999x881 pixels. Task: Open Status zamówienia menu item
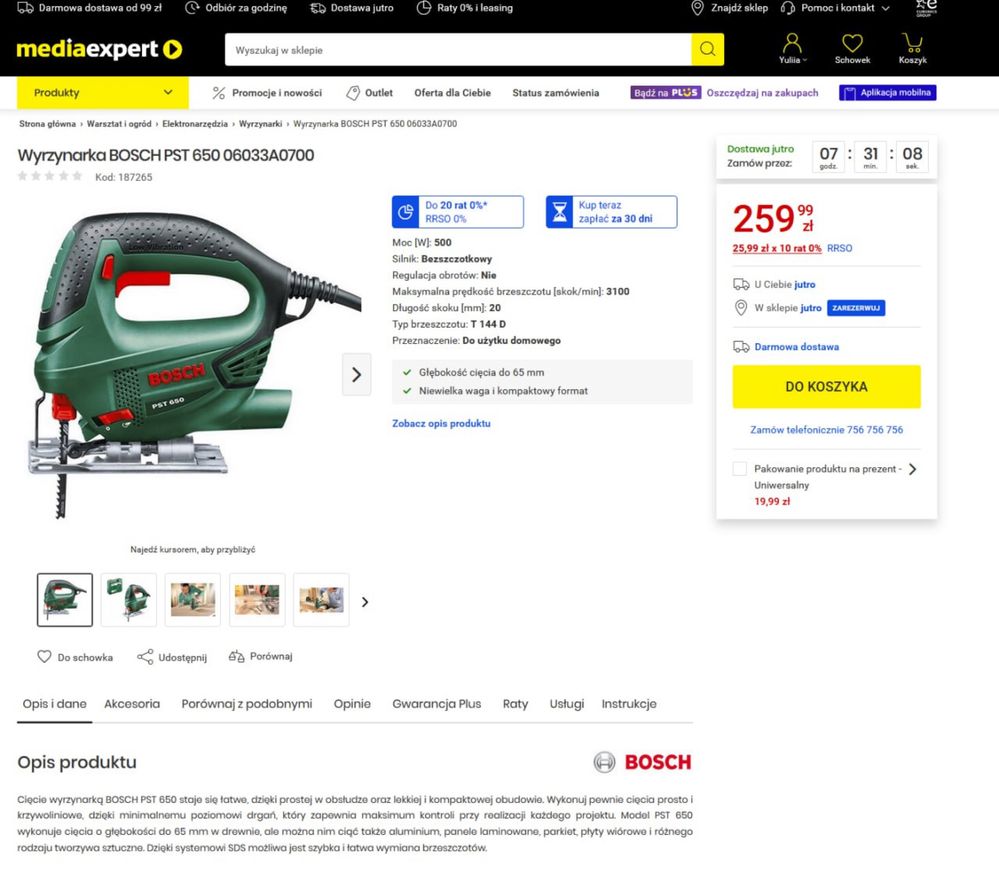pyautogui.click(x=556, y=93)
